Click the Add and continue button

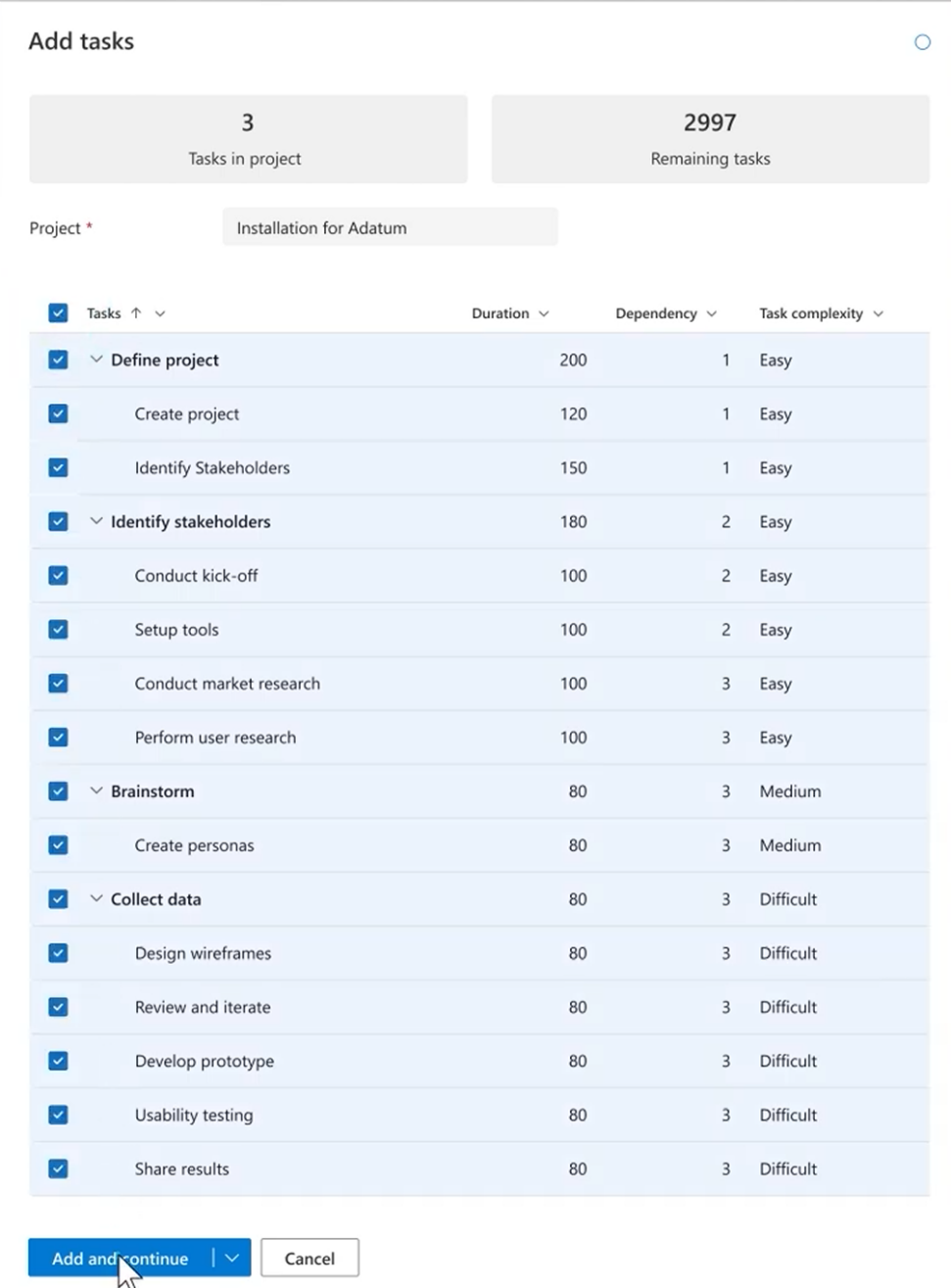[120, 1259]
